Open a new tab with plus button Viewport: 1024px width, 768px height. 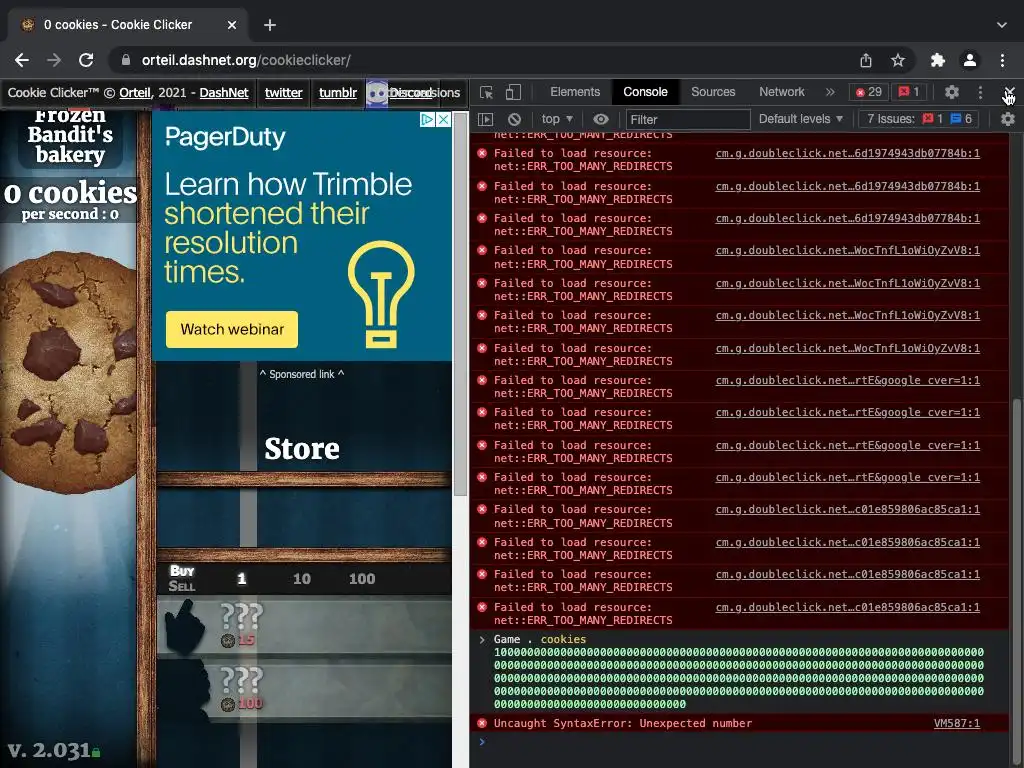pos(270,25)
